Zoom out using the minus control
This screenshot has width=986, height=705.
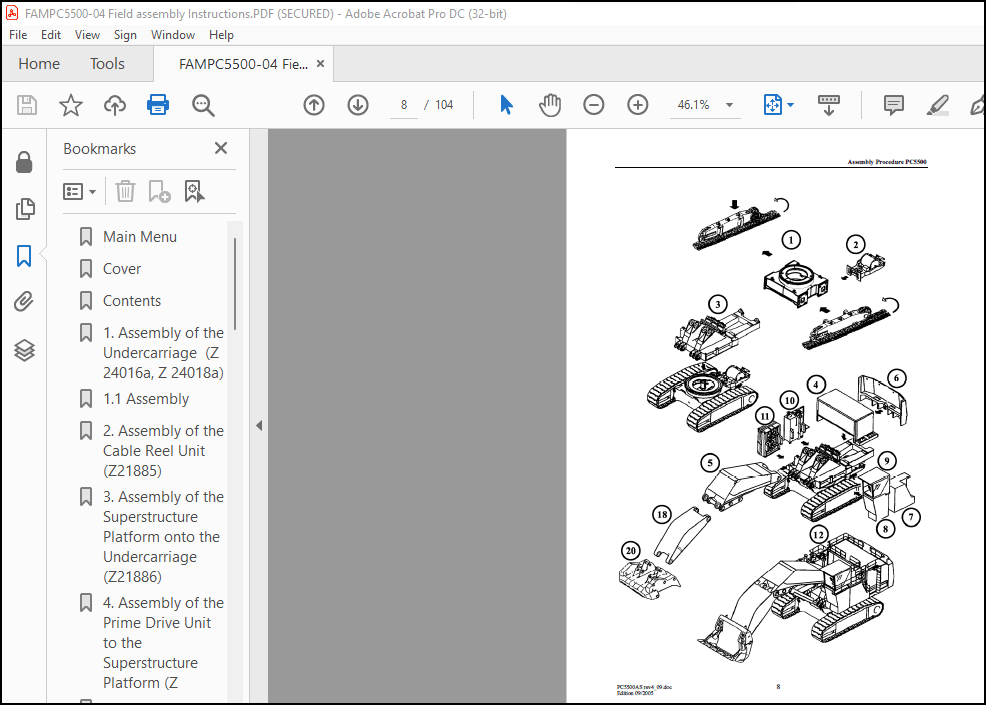[x=593, y=104]
